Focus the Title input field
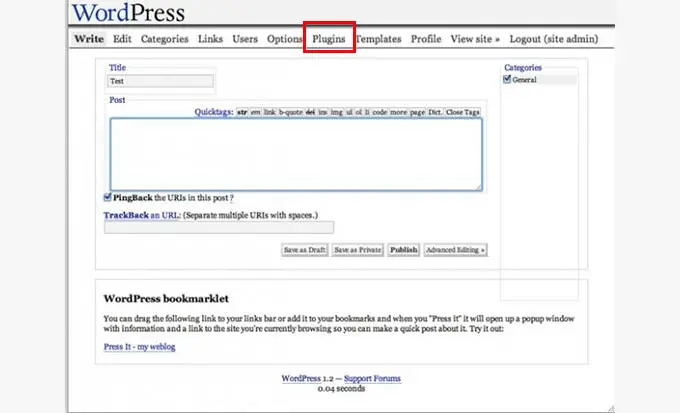 pyautogui.click(x=160, y=81)
